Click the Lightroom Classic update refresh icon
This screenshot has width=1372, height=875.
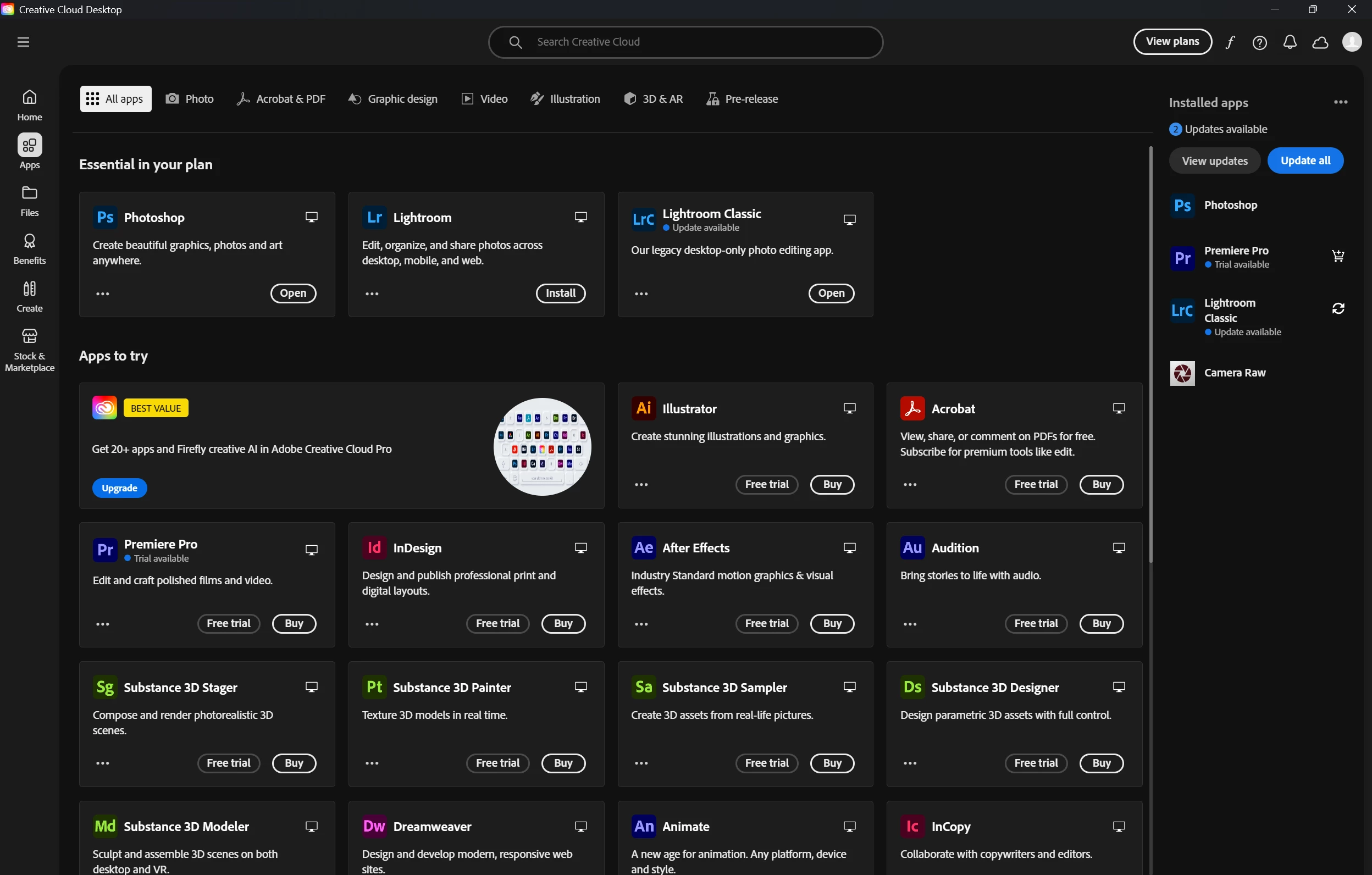[x=1338, y=308]
